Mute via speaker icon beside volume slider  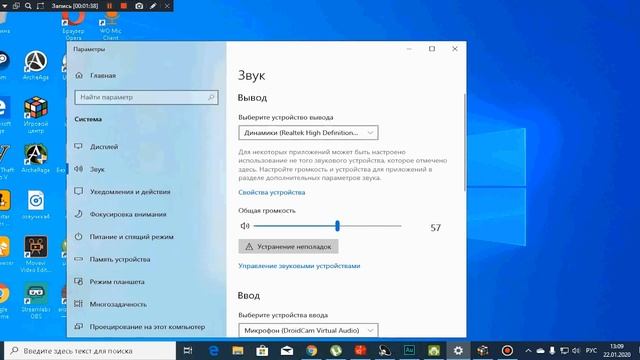[x=245, y=226]
